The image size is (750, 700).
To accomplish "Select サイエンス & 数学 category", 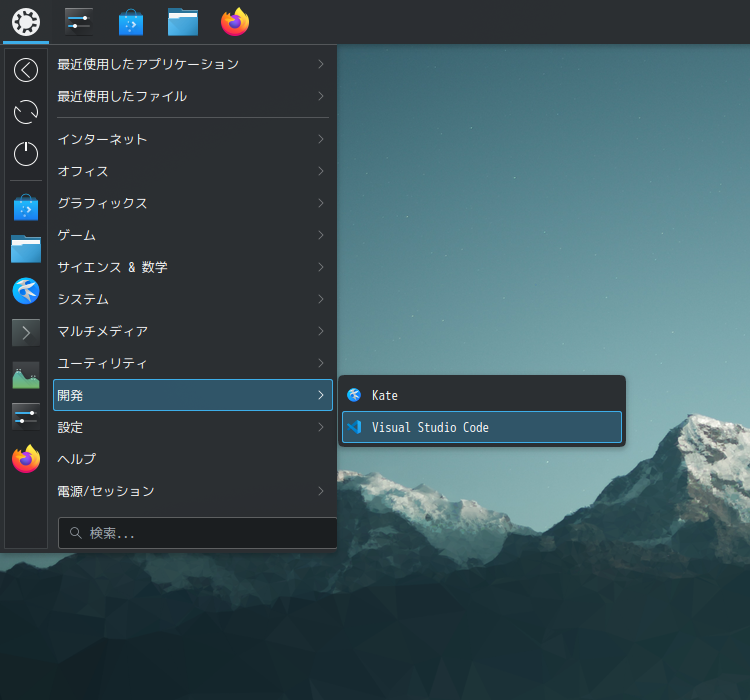I will [192, 267].
